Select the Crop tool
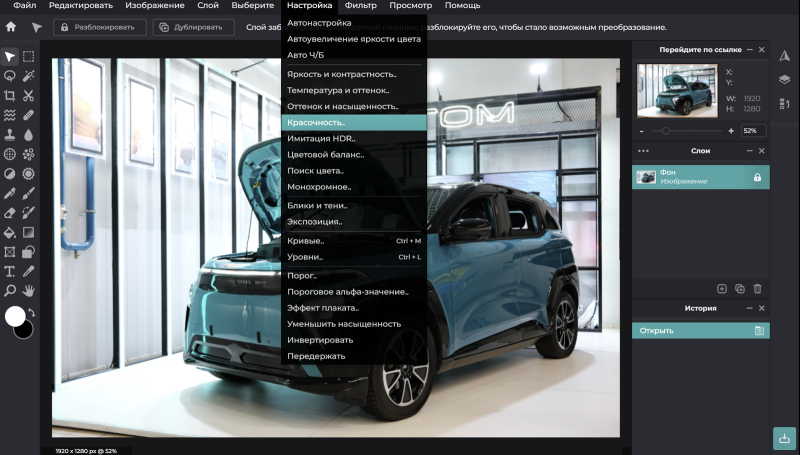This screenshot has width=800, height=455. click(x=10, y=95)
